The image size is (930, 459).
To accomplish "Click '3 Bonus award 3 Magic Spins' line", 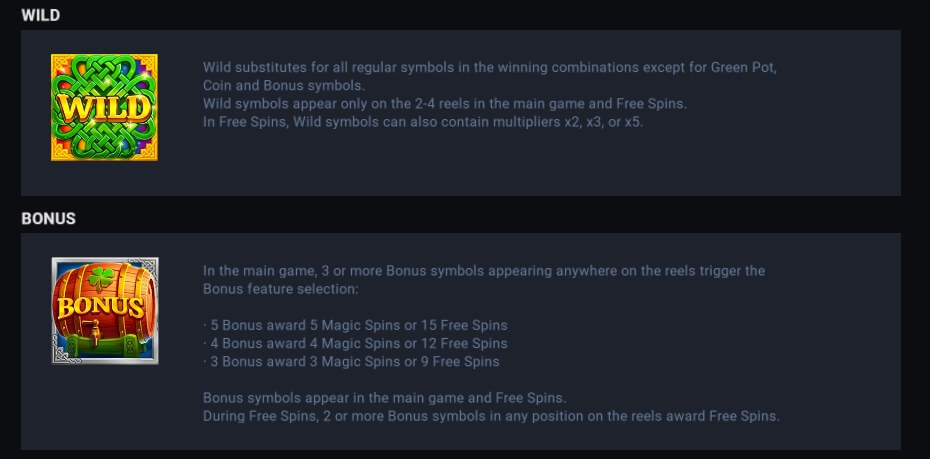I will 351,362.
